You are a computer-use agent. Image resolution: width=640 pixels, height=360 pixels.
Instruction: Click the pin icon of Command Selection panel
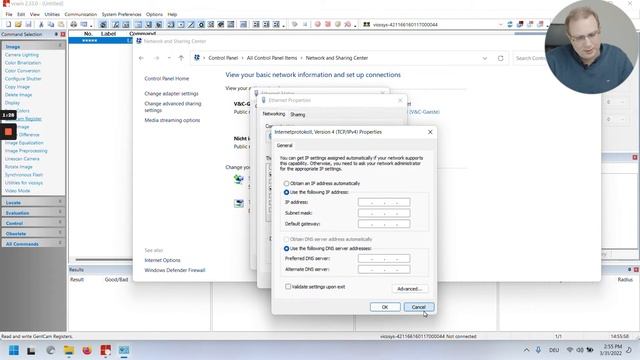click(x=56, y=34)
